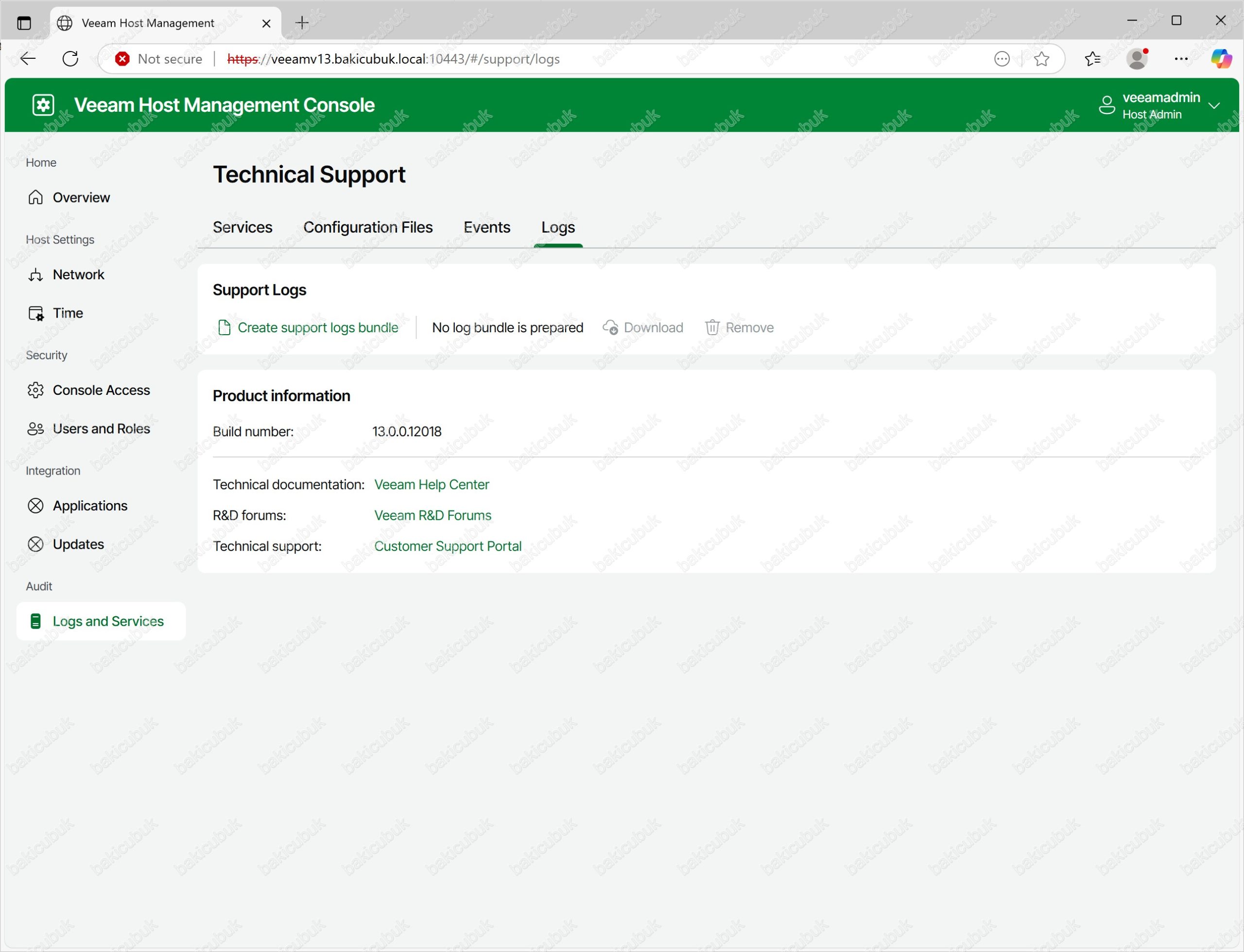Click the document icon for creating logs bundle
1244x952 pixels.
coord(224,327)
